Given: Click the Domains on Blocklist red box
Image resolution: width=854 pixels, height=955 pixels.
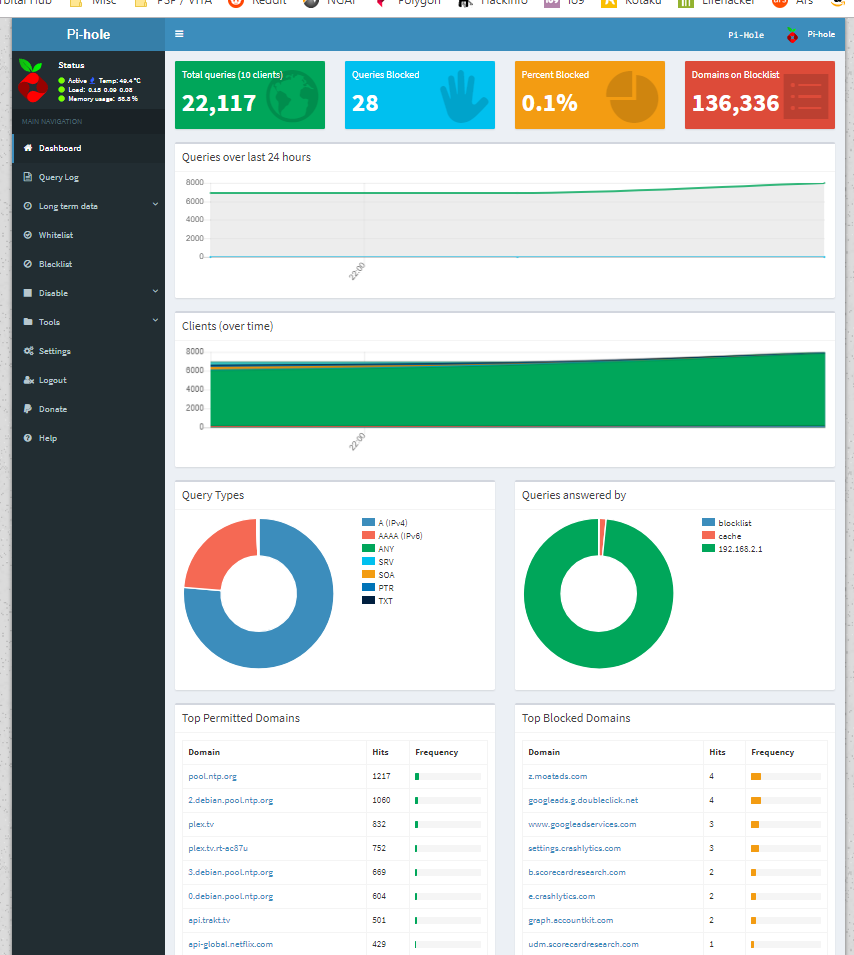Looking at the screenshot, I should click(759, 95).
